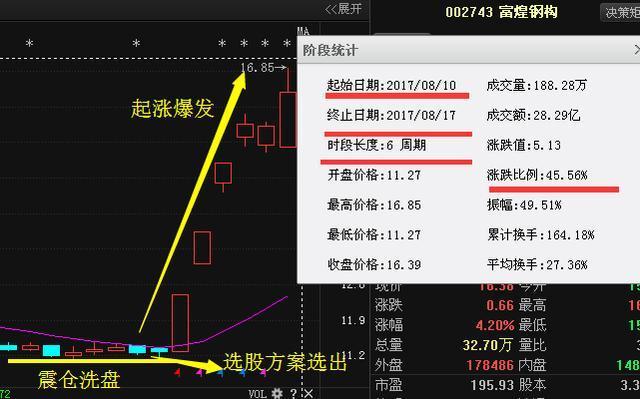
Task: Click the 时段长度:6 周期 entry
Action: (377, 145)
